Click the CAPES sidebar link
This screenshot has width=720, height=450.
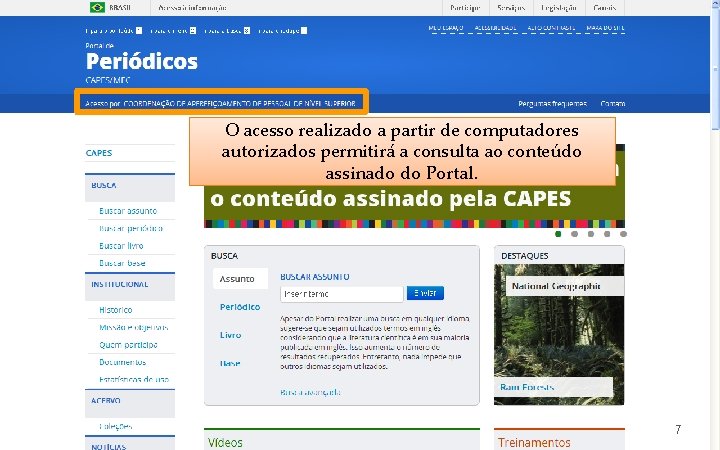coord(99,153)
